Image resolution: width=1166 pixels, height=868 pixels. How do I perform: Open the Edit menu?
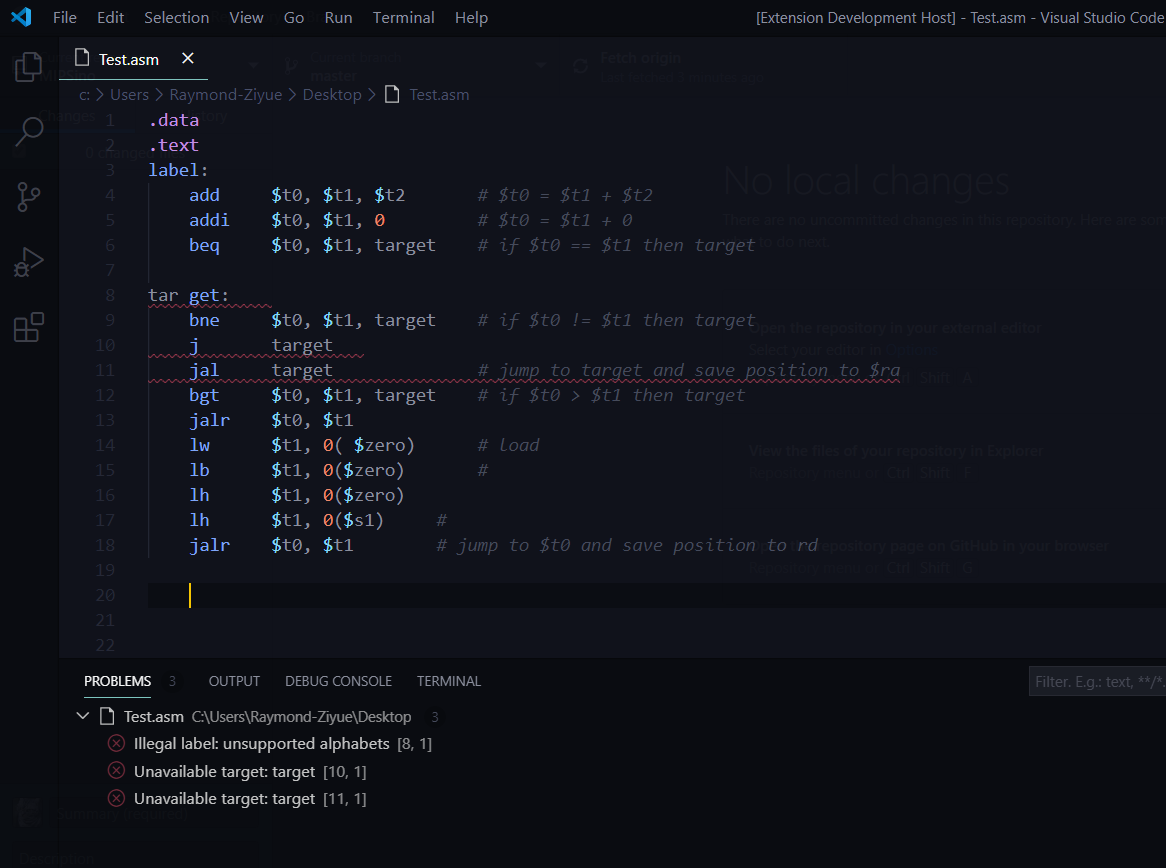[x=110, y=17]
